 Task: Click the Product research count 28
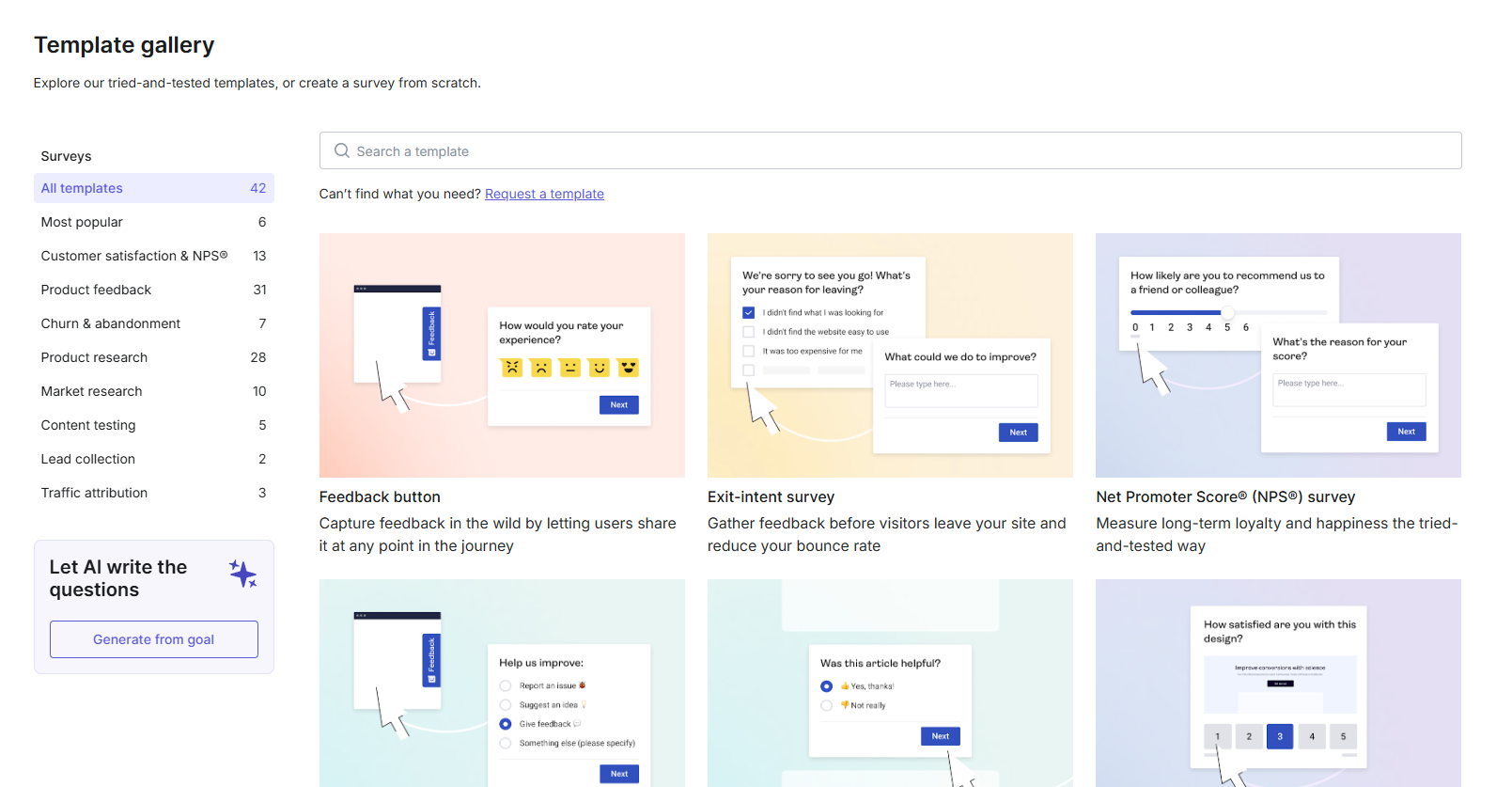coord(258,357)
